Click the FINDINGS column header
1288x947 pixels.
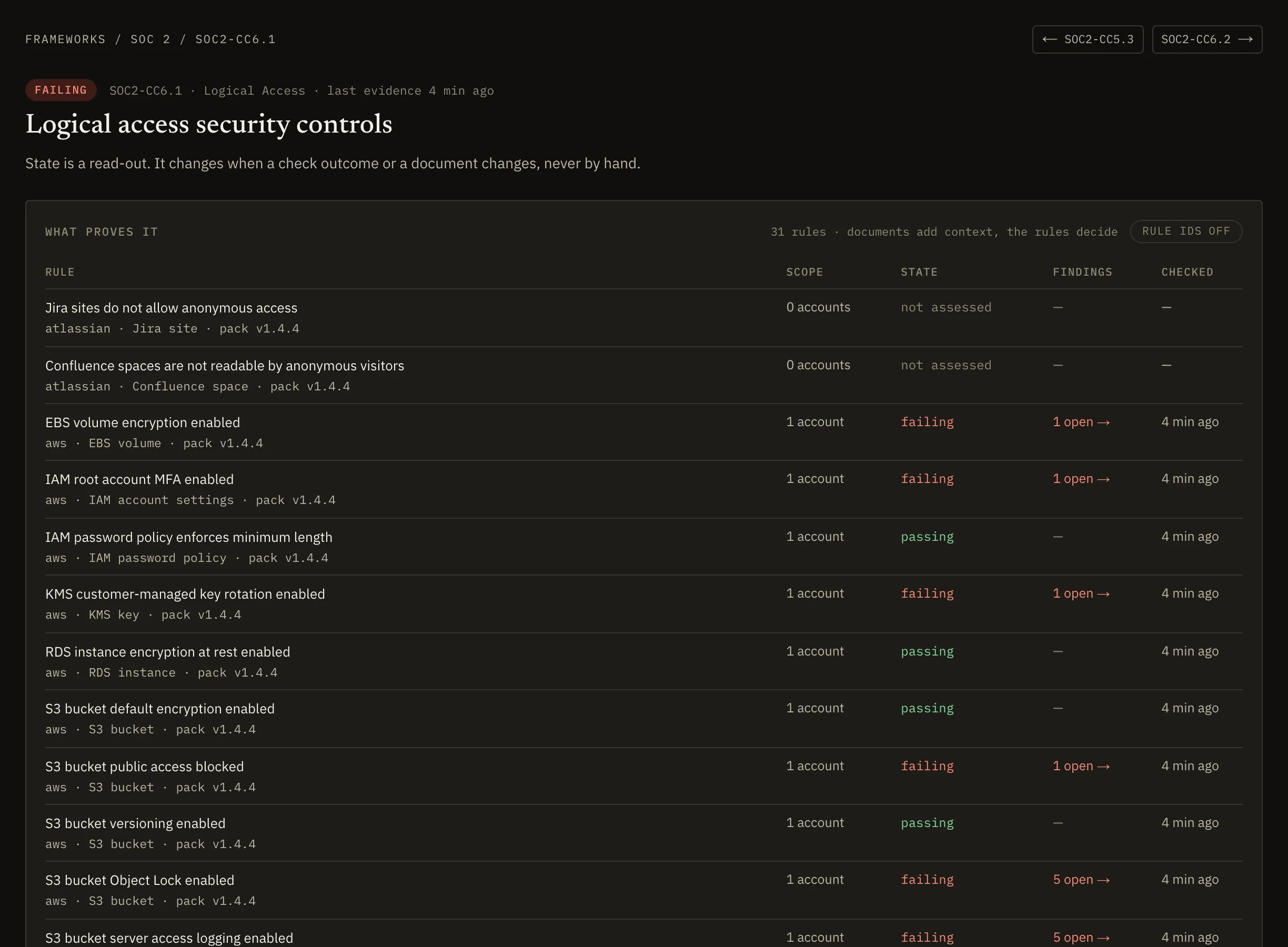(x=1082, y=271)
